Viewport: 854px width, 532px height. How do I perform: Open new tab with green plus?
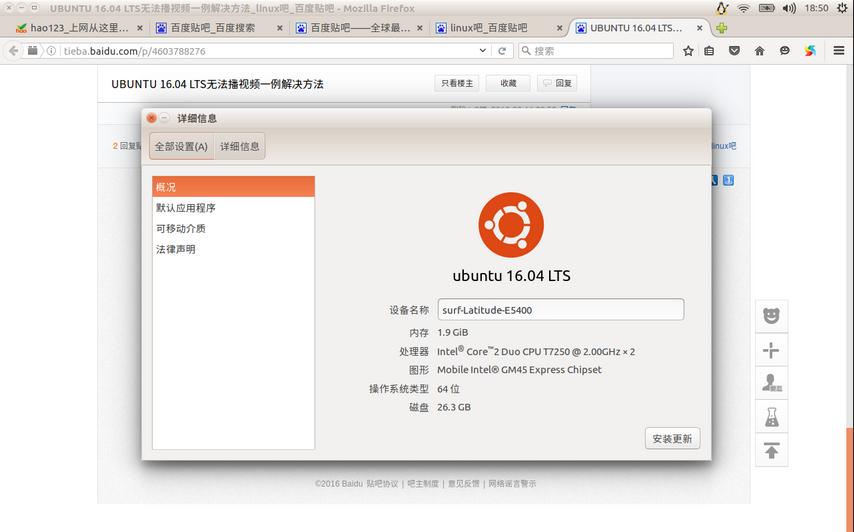tap(722, 28)
